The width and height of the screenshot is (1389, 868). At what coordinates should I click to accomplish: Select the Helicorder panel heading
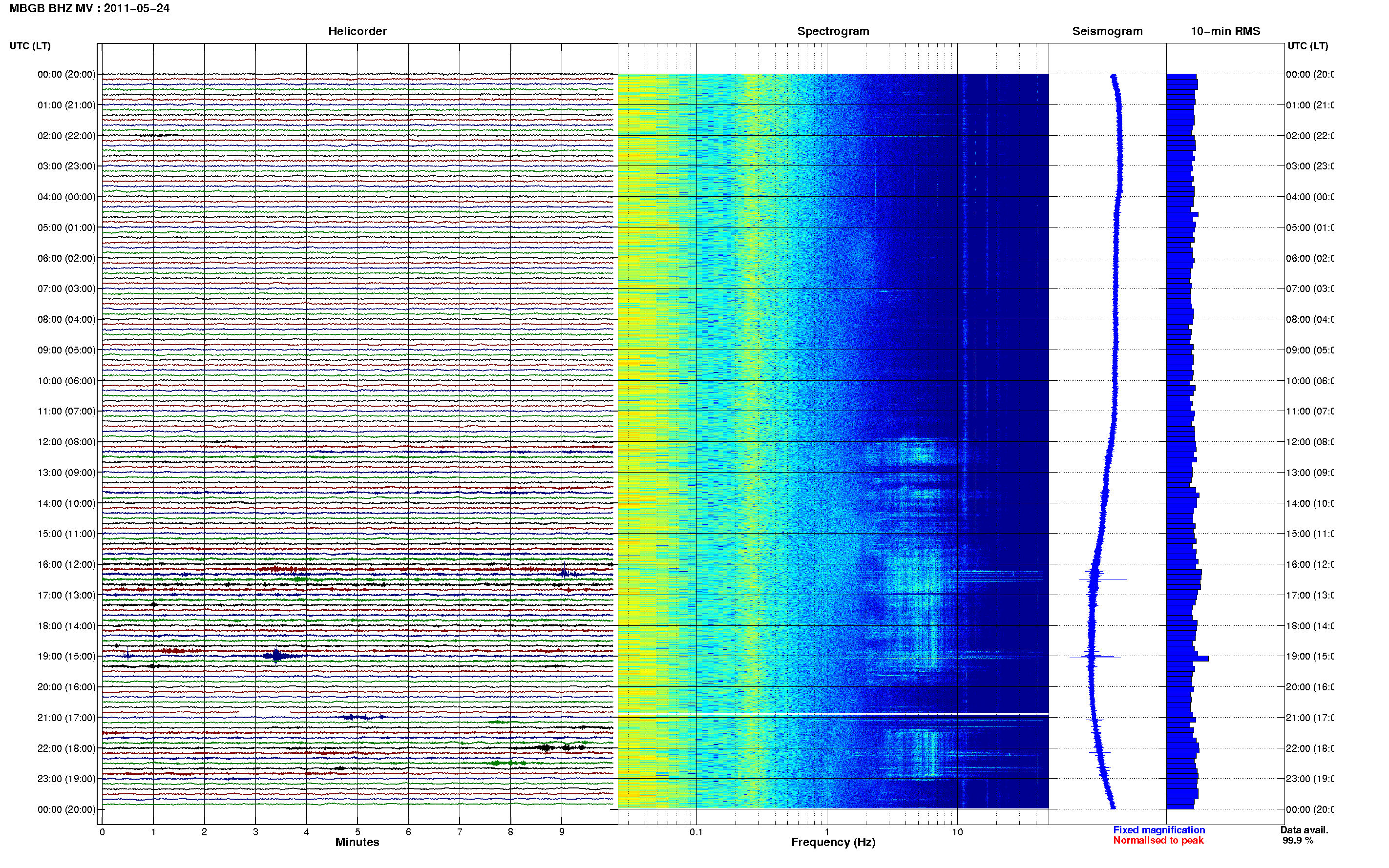(x=357, y=32)
